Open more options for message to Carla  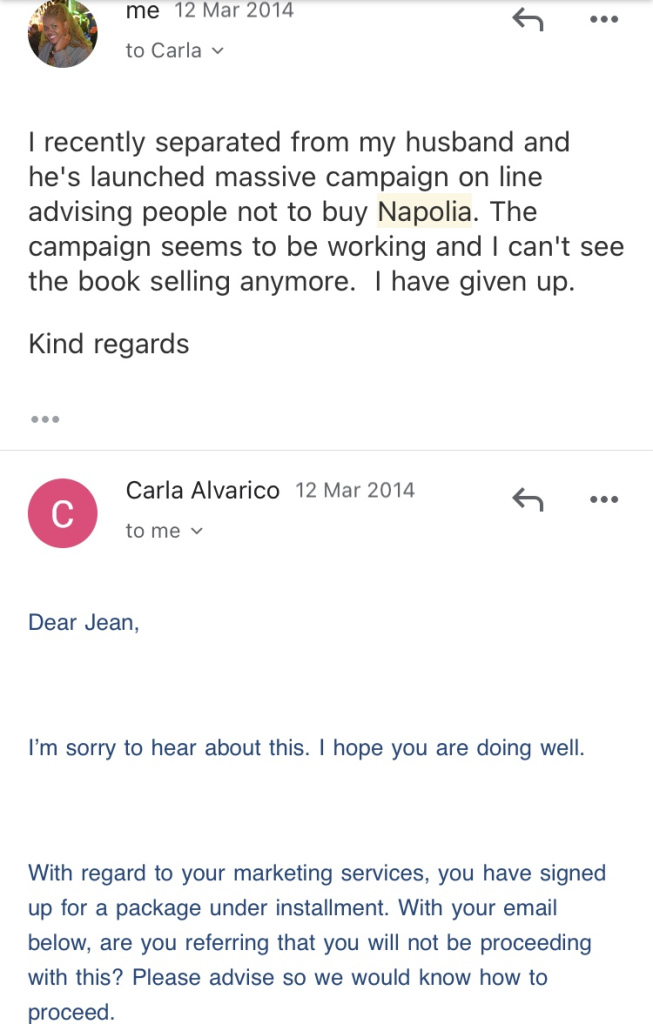[603, 18]
